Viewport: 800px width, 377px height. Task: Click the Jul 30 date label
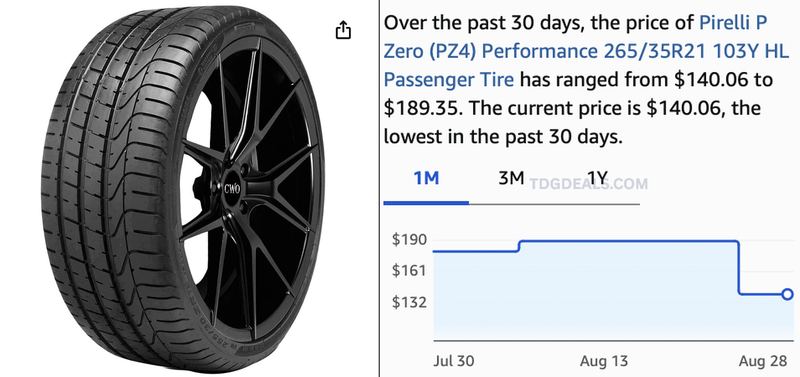[x=454, y=361]
